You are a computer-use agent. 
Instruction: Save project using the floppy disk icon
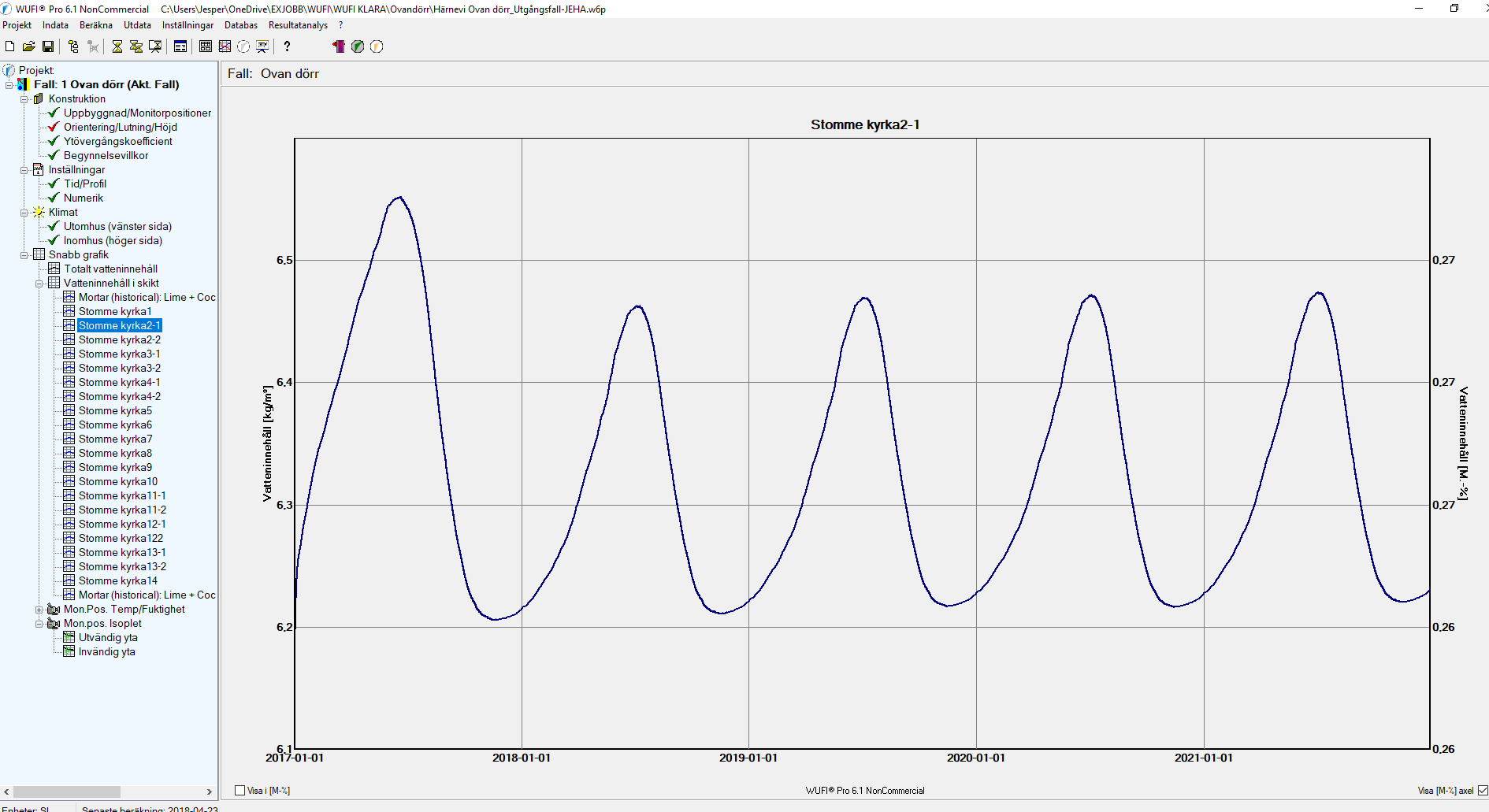(x=48, y=46)
